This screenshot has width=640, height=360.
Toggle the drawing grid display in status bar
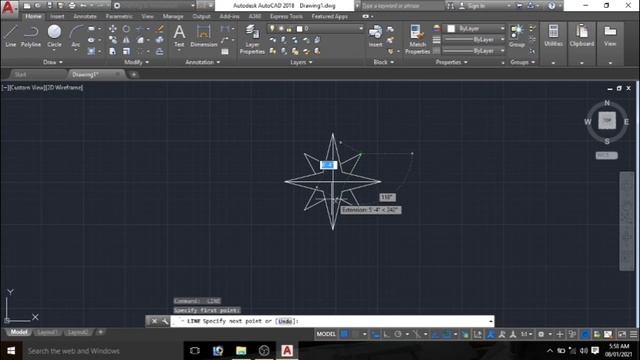344,334
